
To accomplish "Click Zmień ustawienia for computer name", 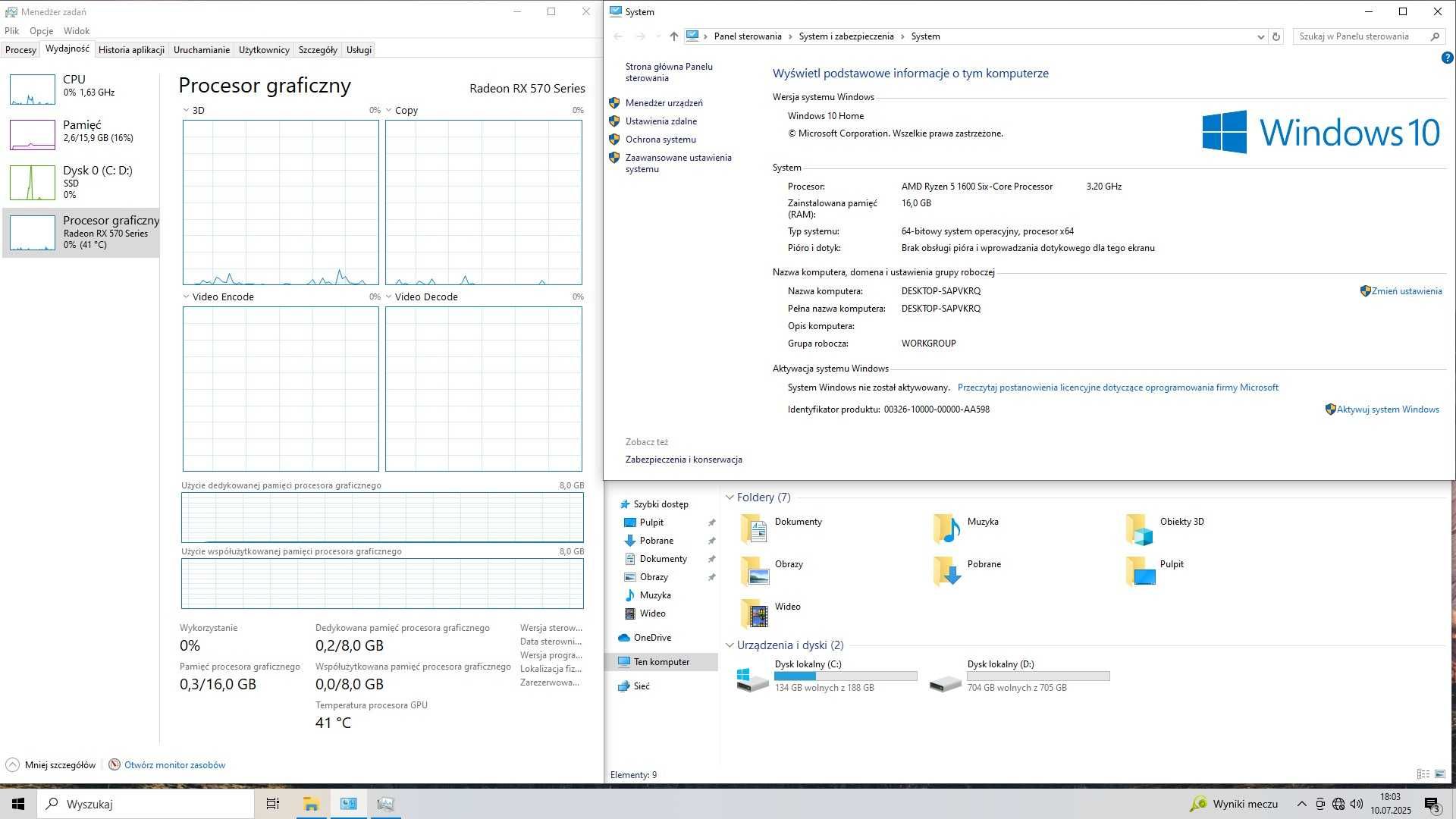I will [1406, 291].
